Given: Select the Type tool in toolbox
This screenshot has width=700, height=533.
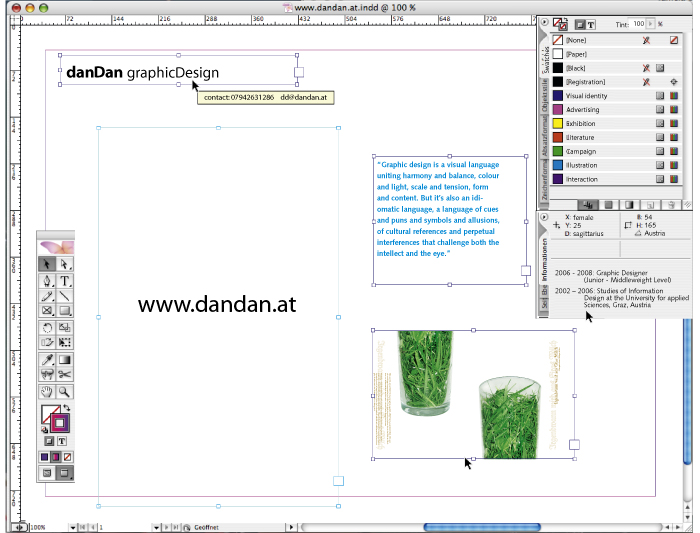Looking at the screenshot, I should [65, 281].
